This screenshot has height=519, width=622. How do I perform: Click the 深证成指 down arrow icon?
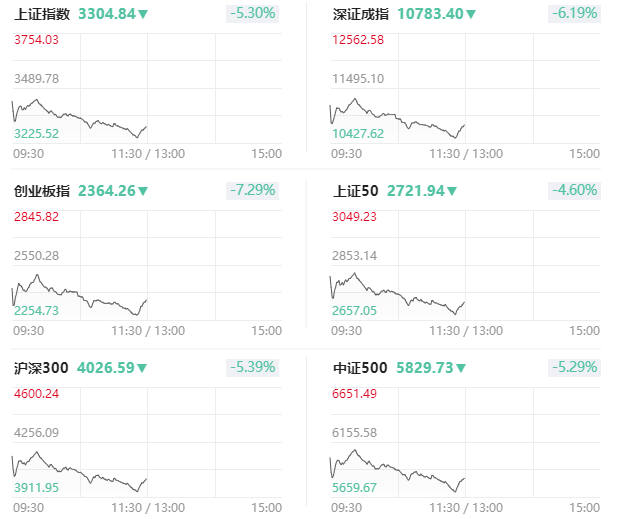click(471, 15)
